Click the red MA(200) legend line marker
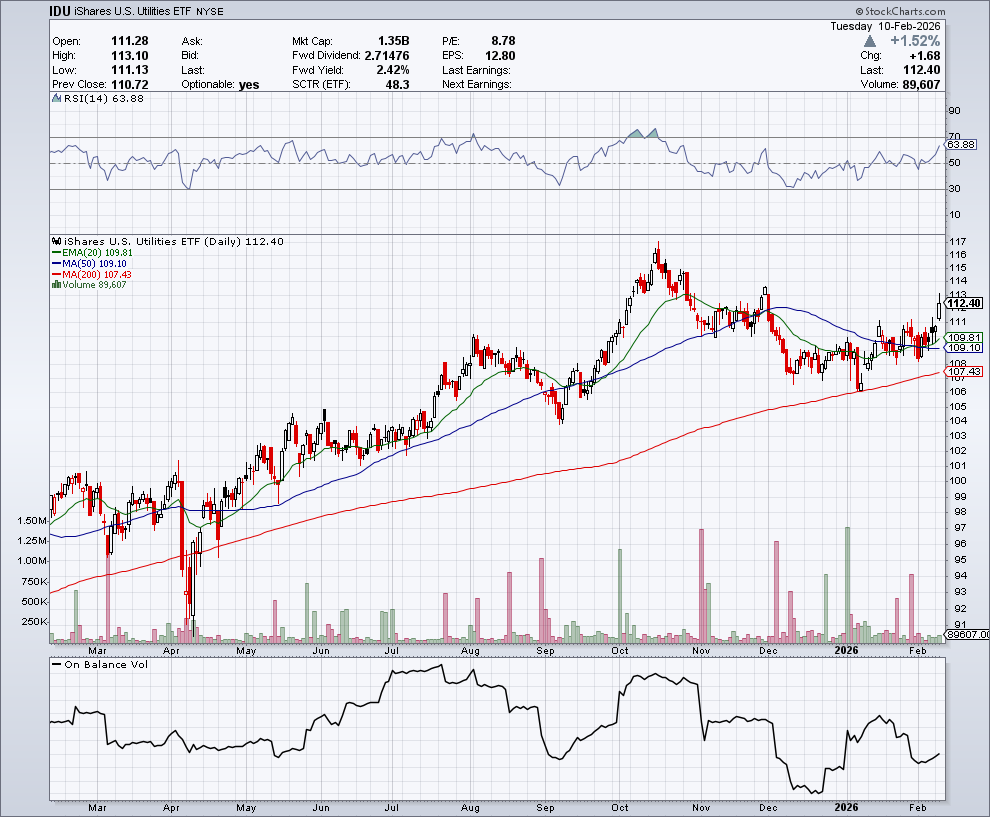 [x=54, y=274]
